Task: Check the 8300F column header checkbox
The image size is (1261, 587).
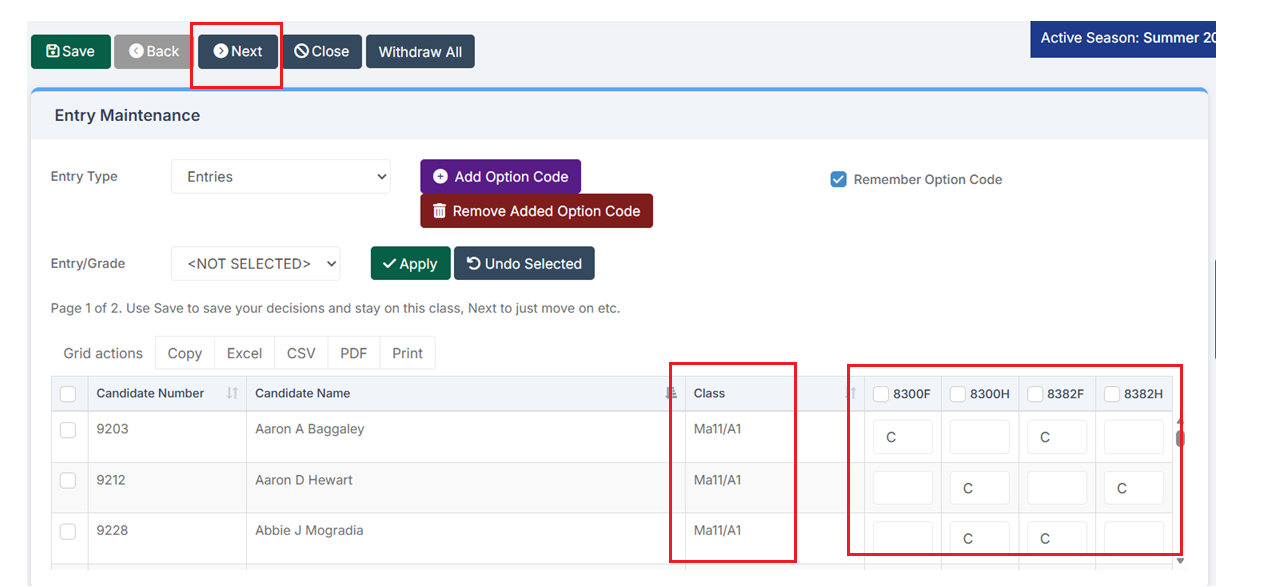Action: pos(881,395)
